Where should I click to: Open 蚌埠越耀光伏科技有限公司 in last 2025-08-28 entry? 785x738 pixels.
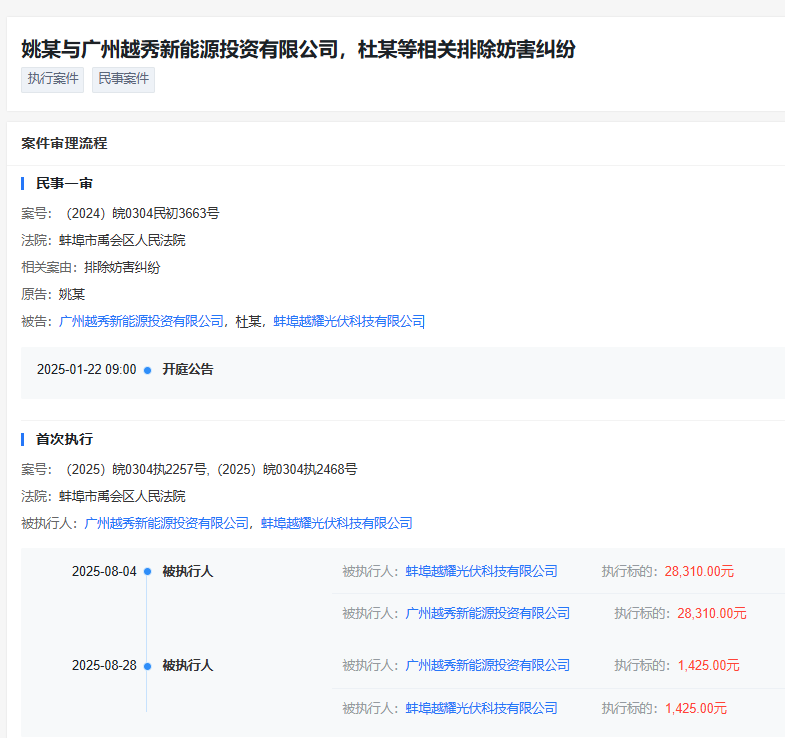click(481, 708)
